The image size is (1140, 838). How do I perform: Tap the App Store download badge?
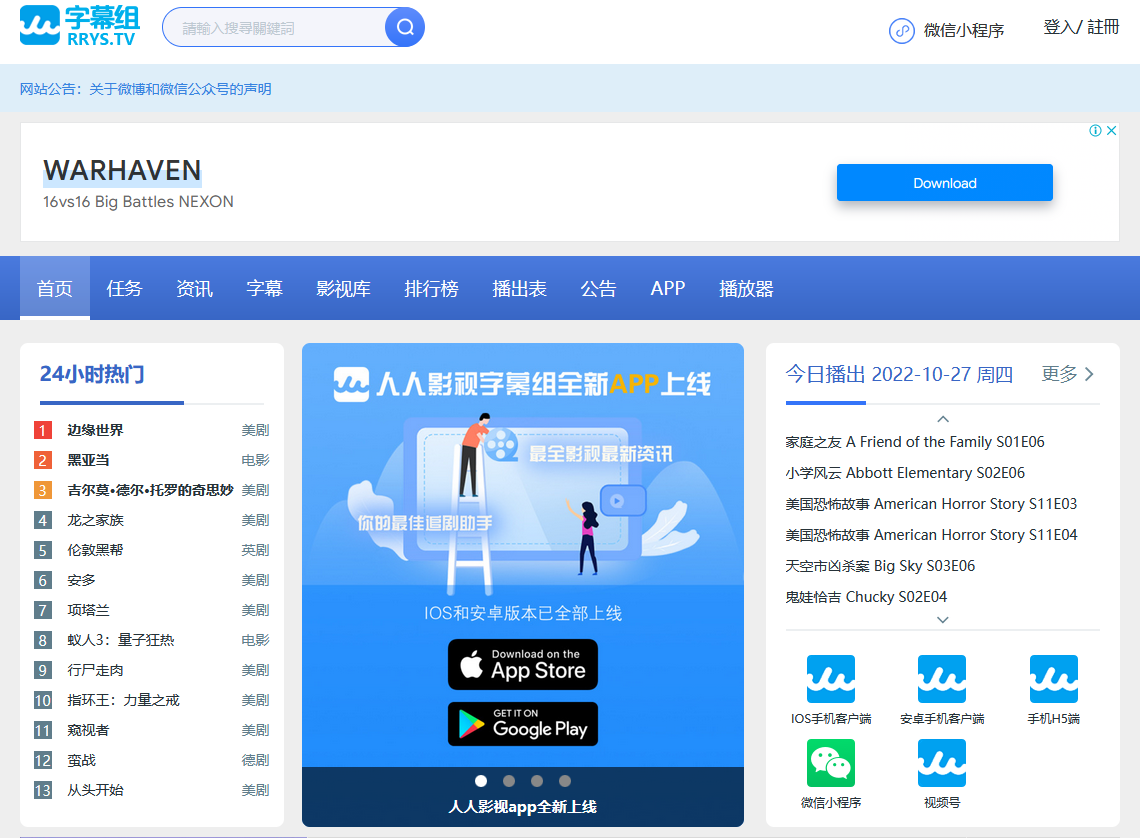click(x=523, y=664)
